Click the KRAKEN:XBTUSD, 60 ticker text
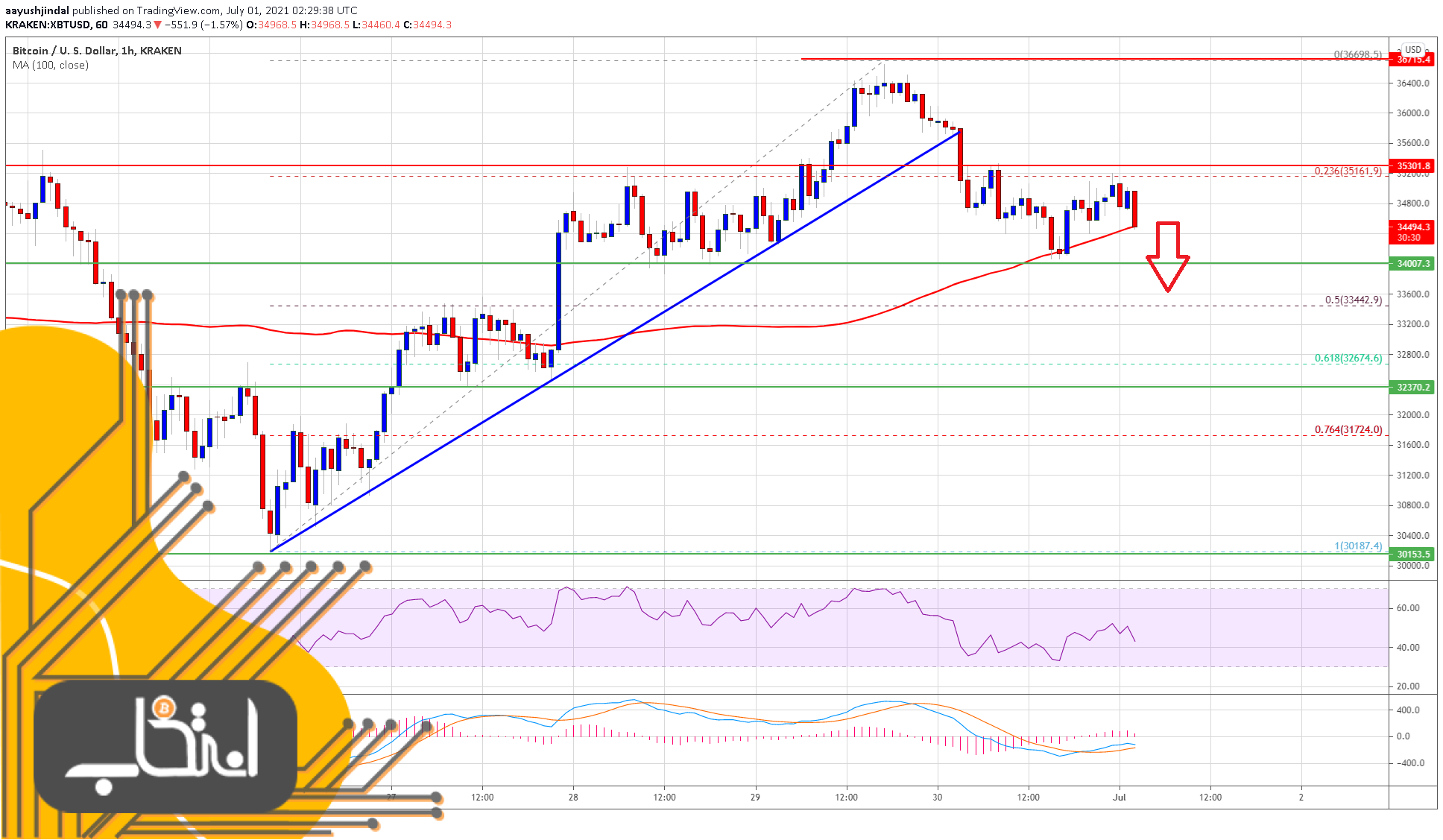Viewport: 1443px width, 840px height. tap(57, 25)
